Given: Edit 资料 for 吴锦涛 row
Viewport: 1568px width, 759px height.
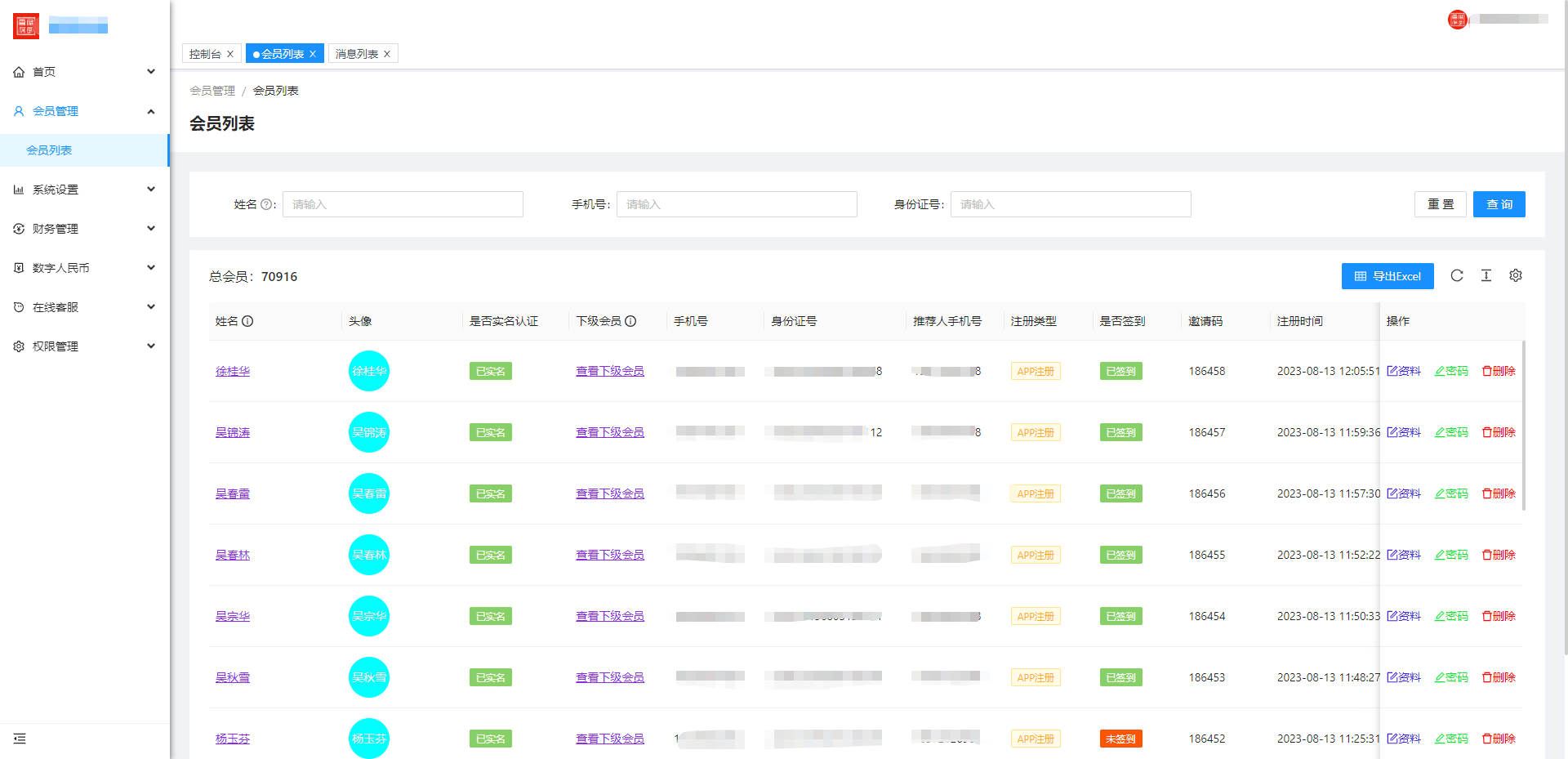Looking at the screenshot, I should click(x=1404, y=432).
